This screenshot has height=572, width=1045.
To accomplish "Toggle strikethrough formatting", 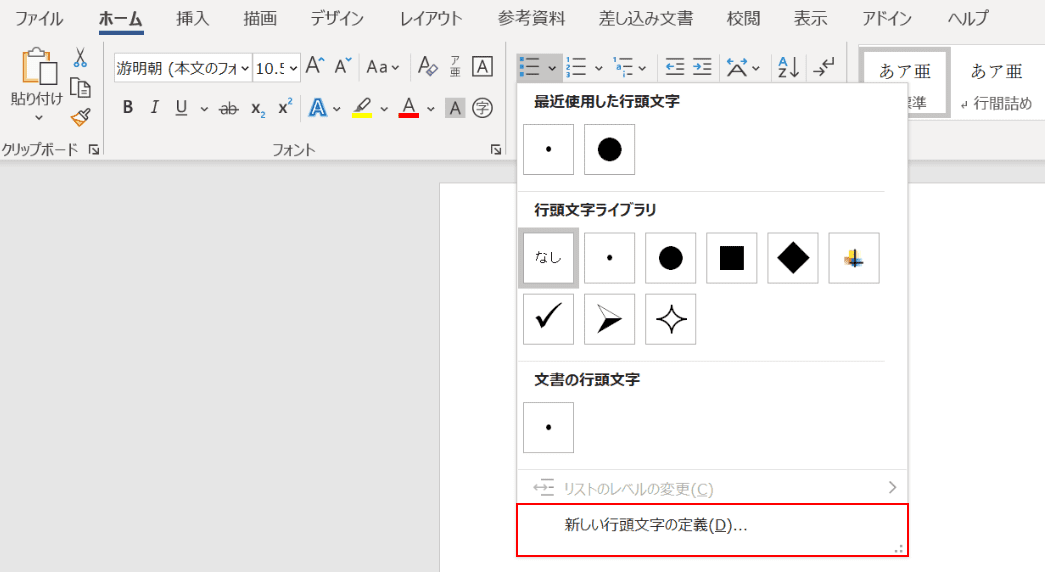I will pyautogui.click(x=229, y=108).
